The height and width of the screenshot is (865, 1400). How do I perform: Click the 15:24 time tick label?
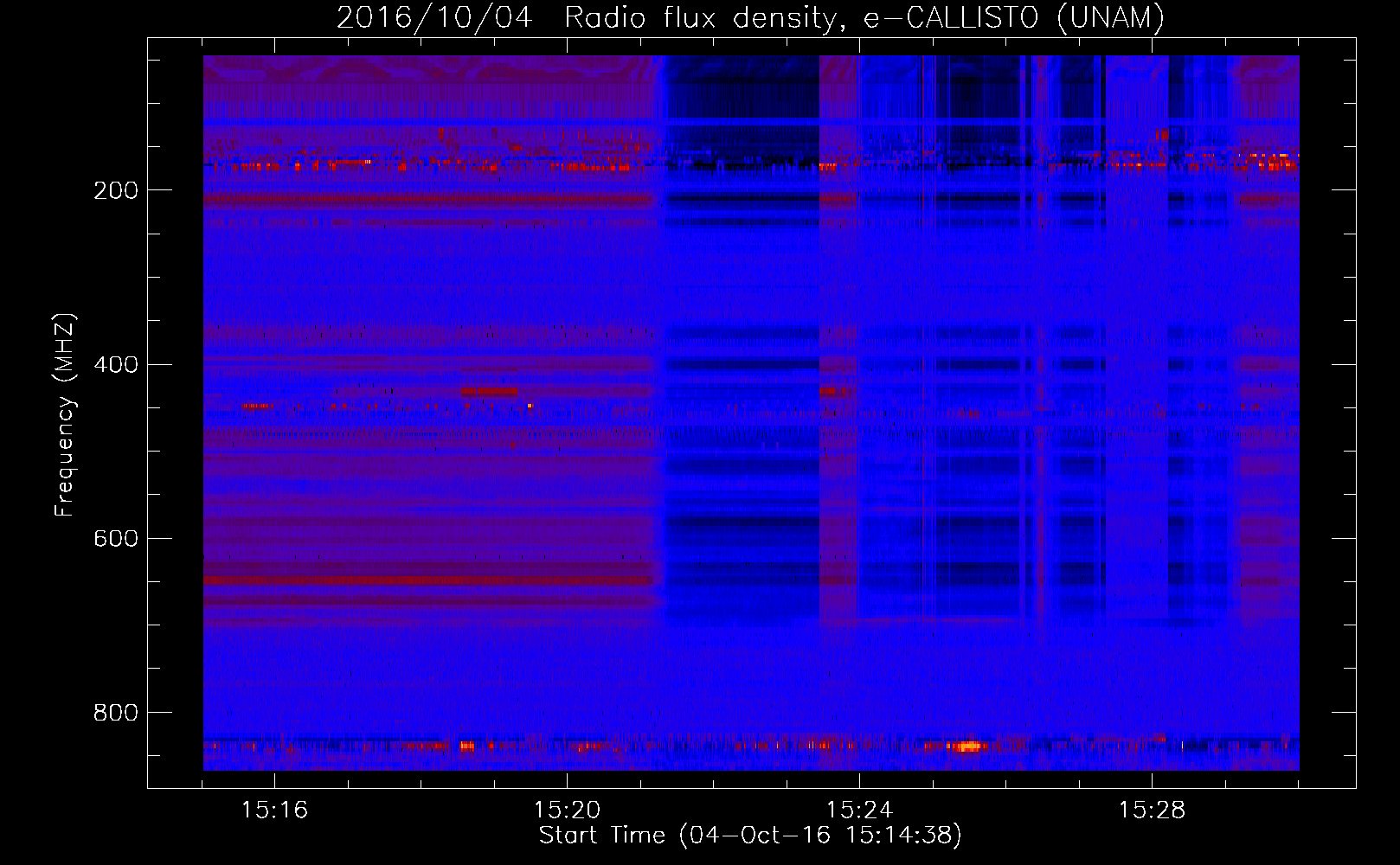tap(859, 811)
